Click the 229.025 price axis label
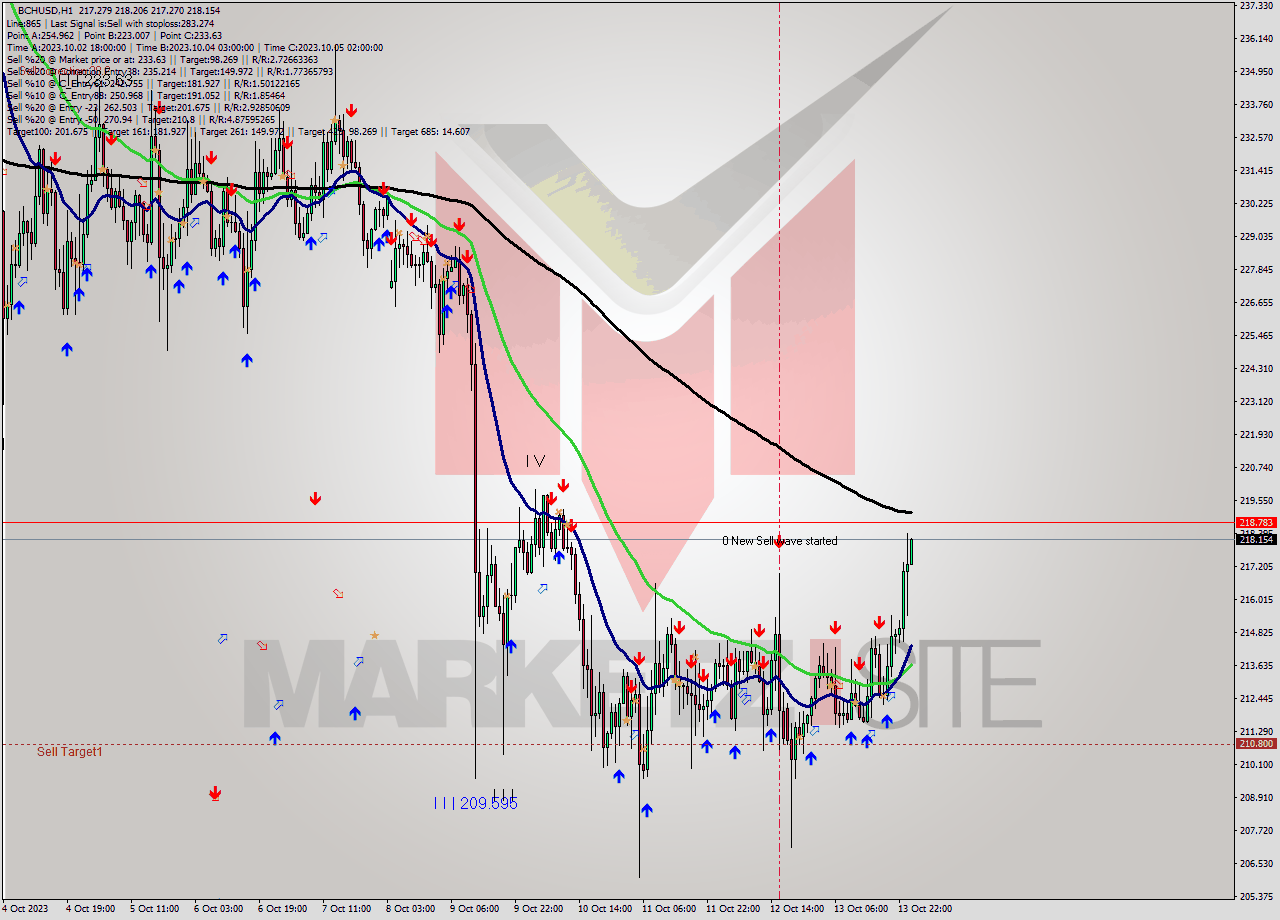1280x920 pixels. tap(1256, 237)
